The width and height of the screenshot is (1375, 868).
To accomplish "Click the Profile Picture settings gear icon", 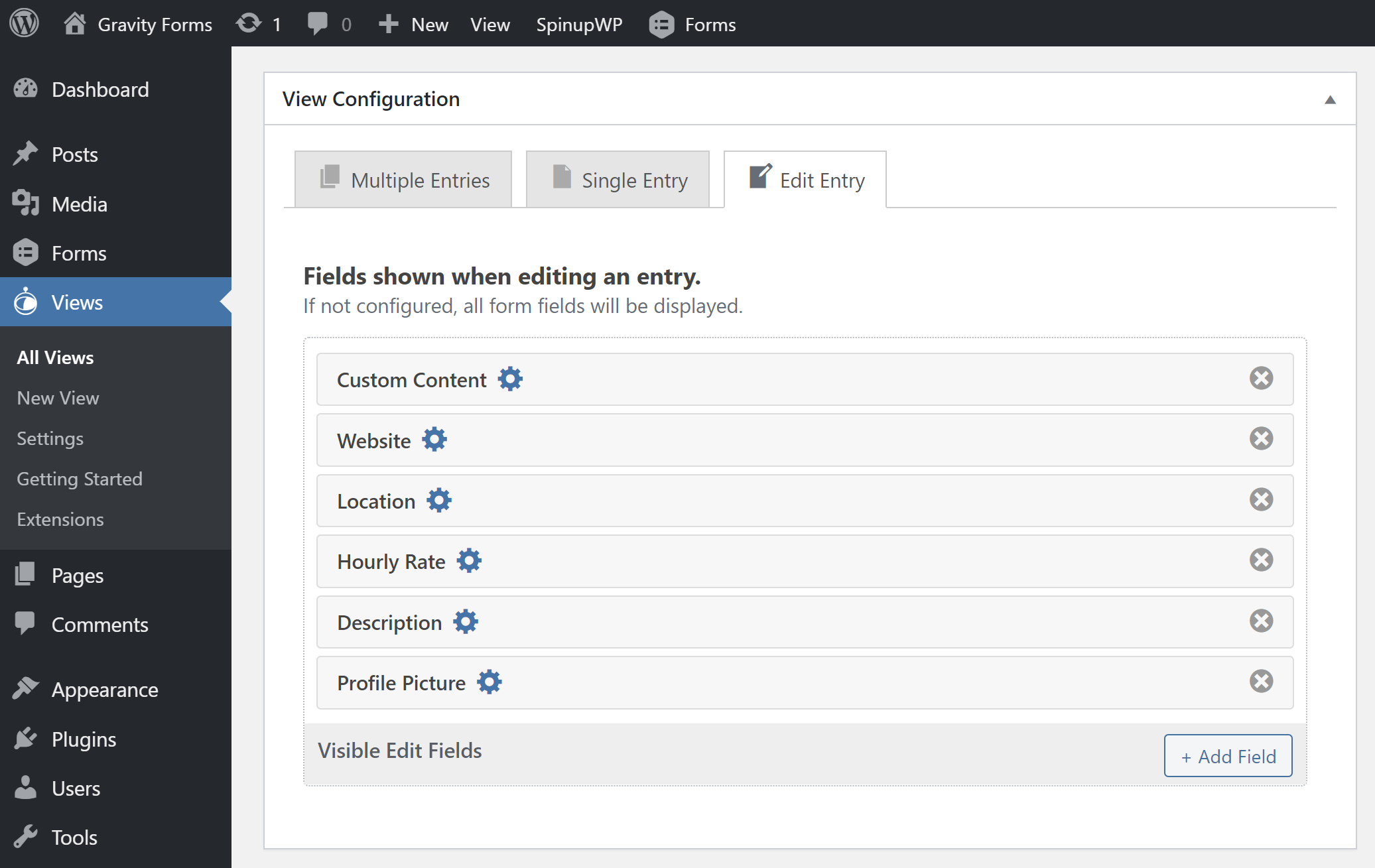I will 489,682.
